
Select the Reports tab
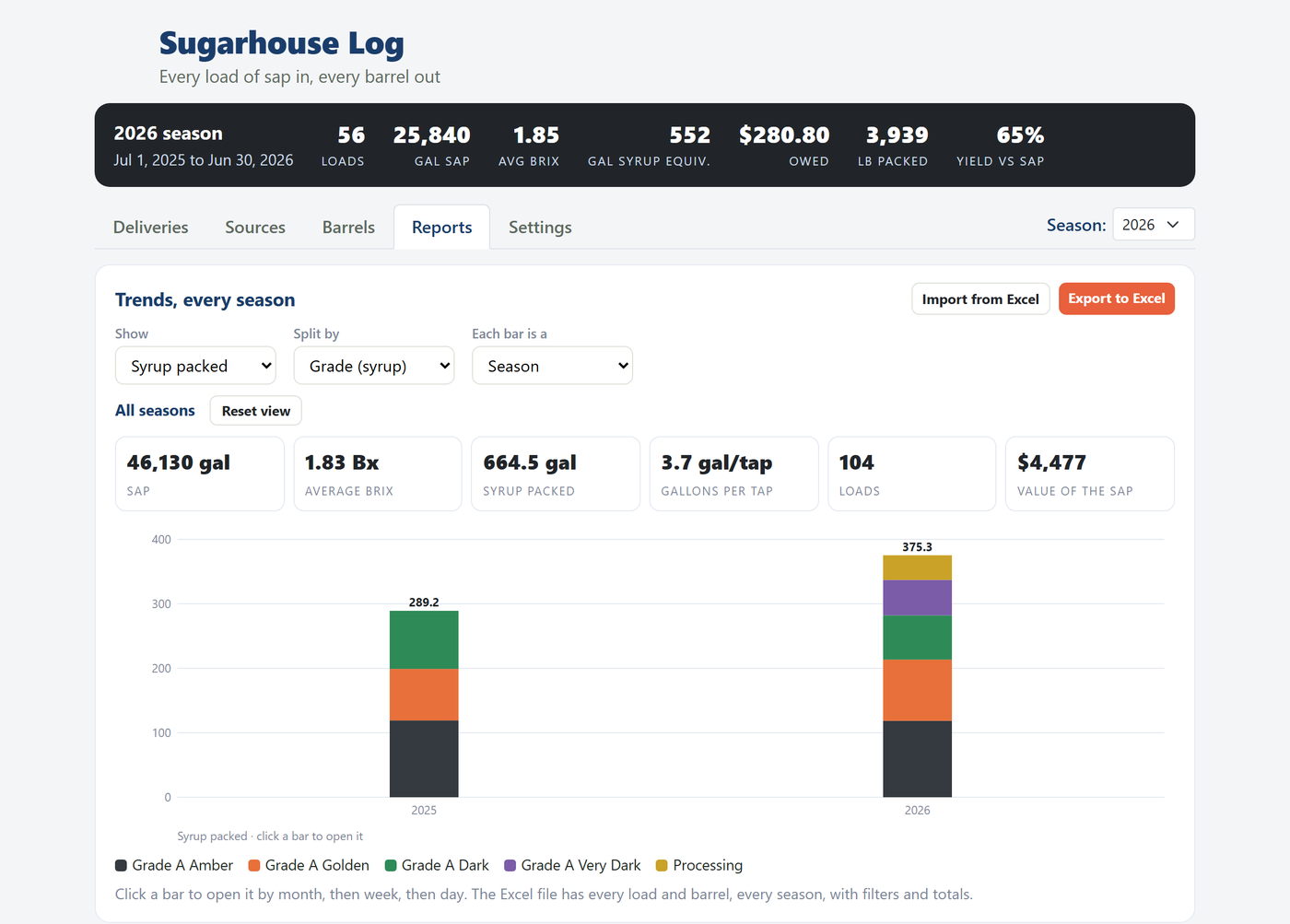442,228
